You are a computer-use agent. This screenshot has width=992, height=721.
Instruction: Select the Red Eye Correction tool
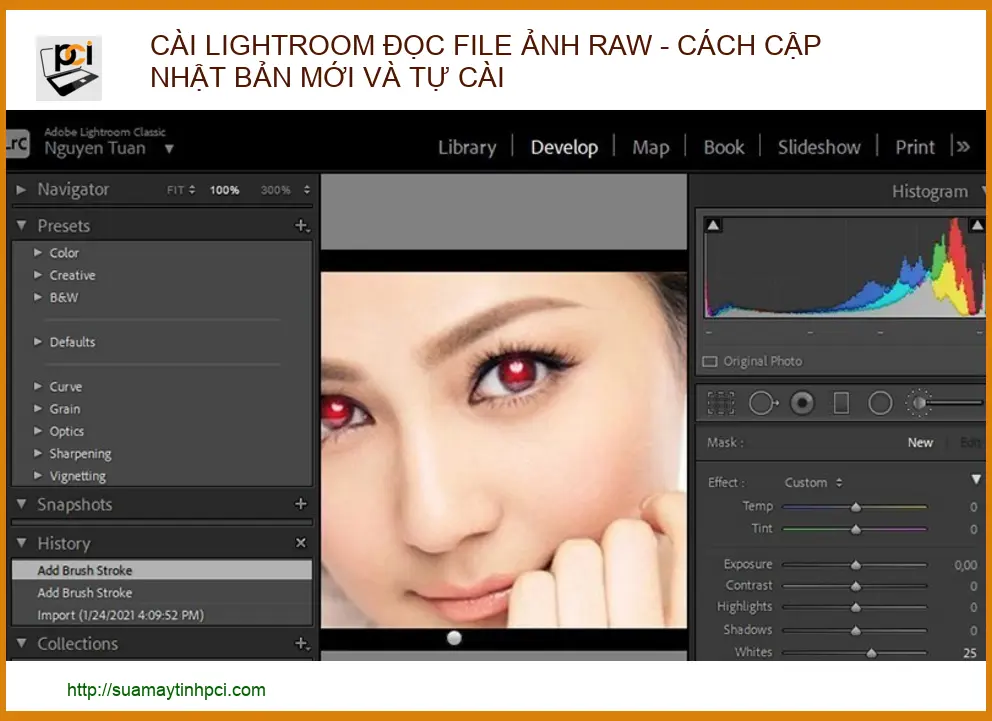[x=802, y=403]
